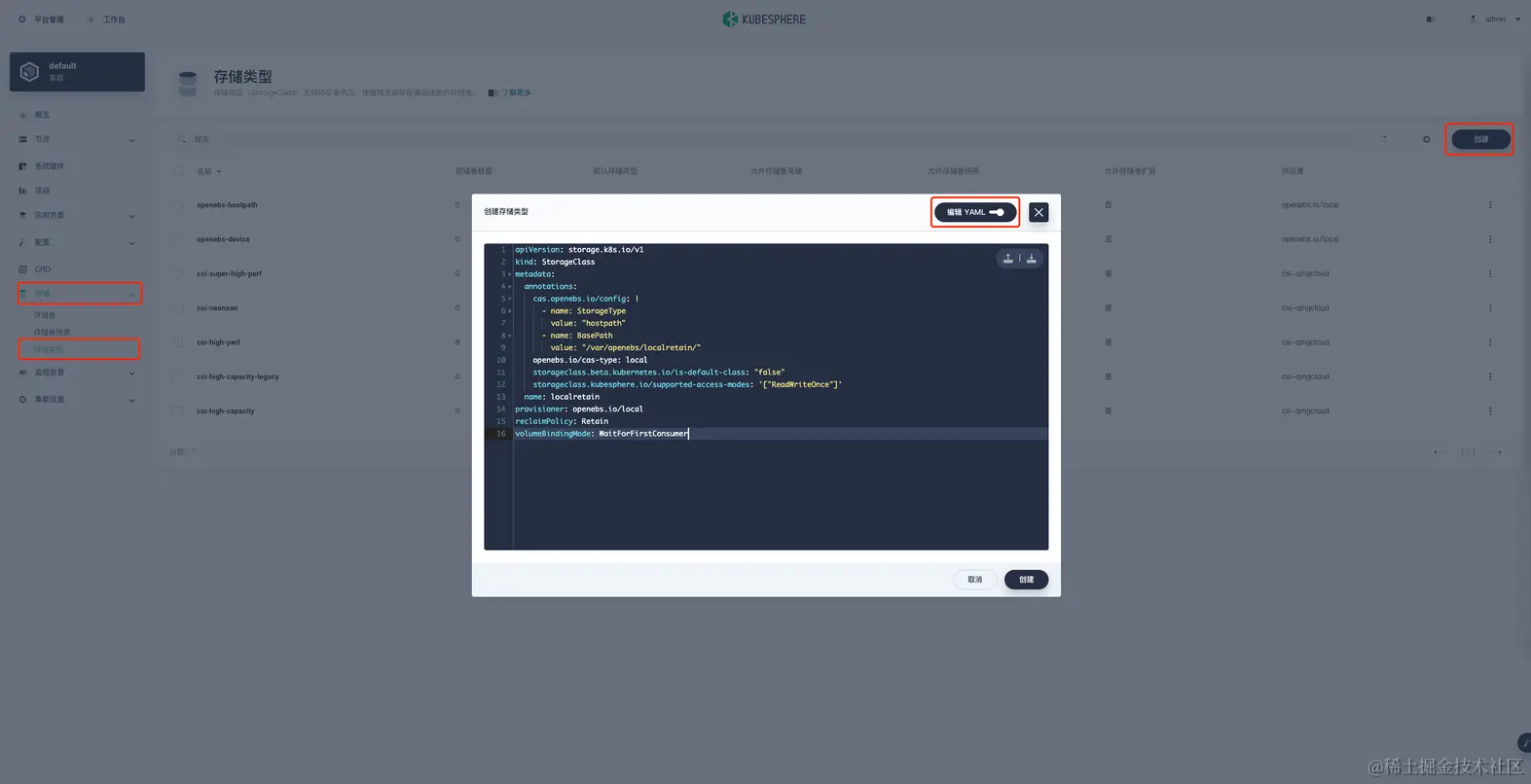Open 工作台 in the top bar
This screenshot has height=784, width=1531.
(x=106, y=19)
